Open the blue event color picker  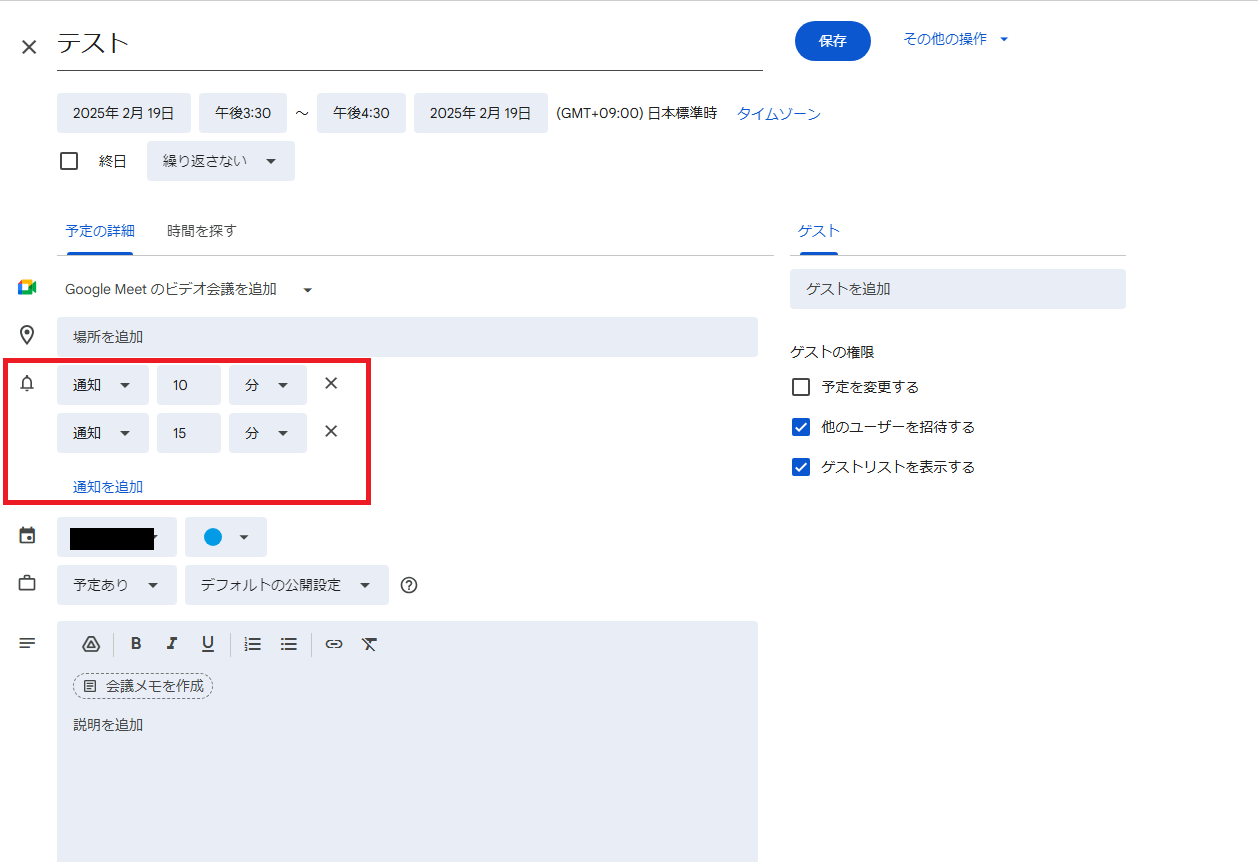click(x=226, y=537)
